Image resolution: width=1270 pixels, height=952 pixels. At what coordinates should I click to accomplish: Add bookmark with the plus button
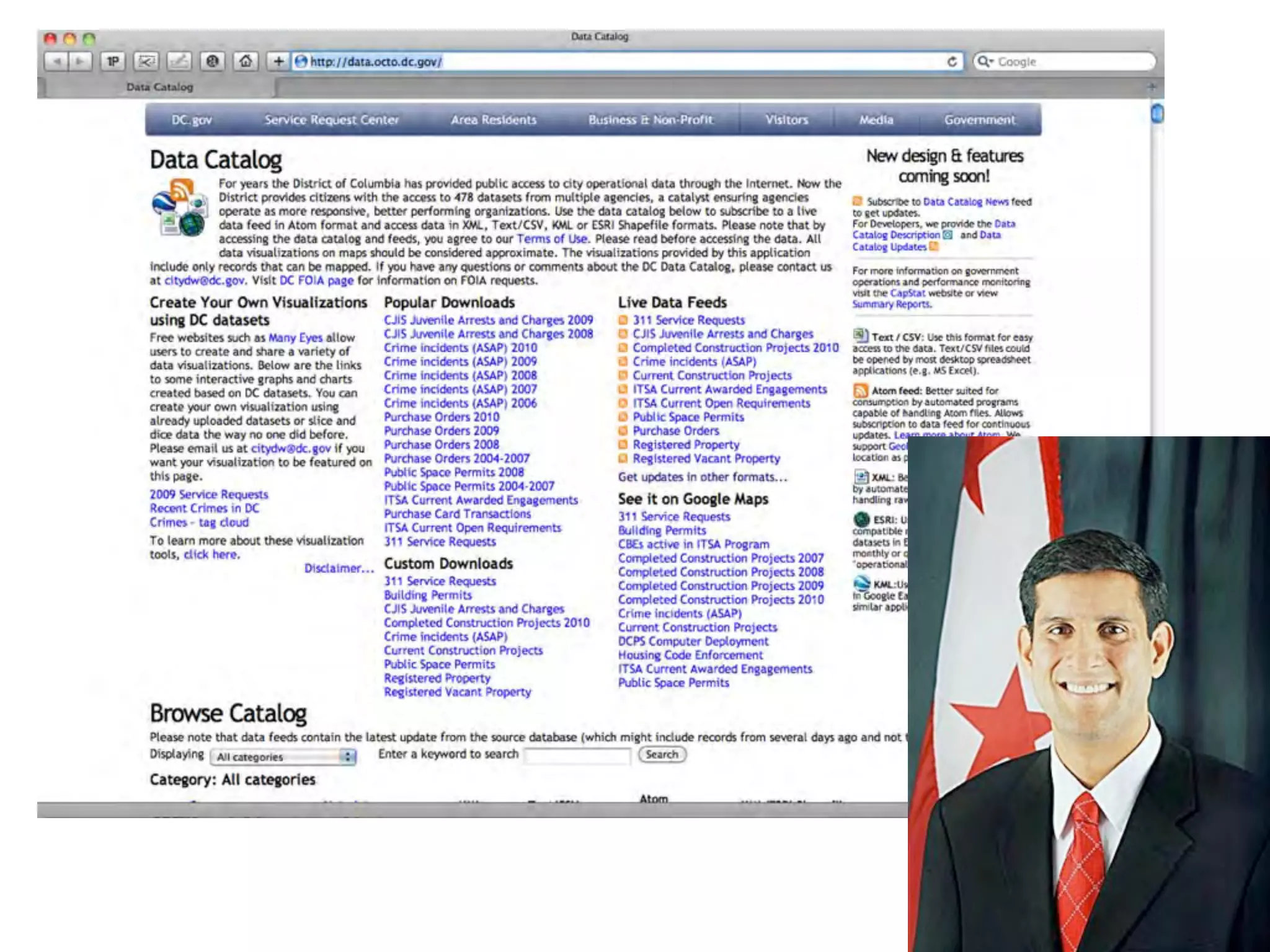(x=278, y=61)
